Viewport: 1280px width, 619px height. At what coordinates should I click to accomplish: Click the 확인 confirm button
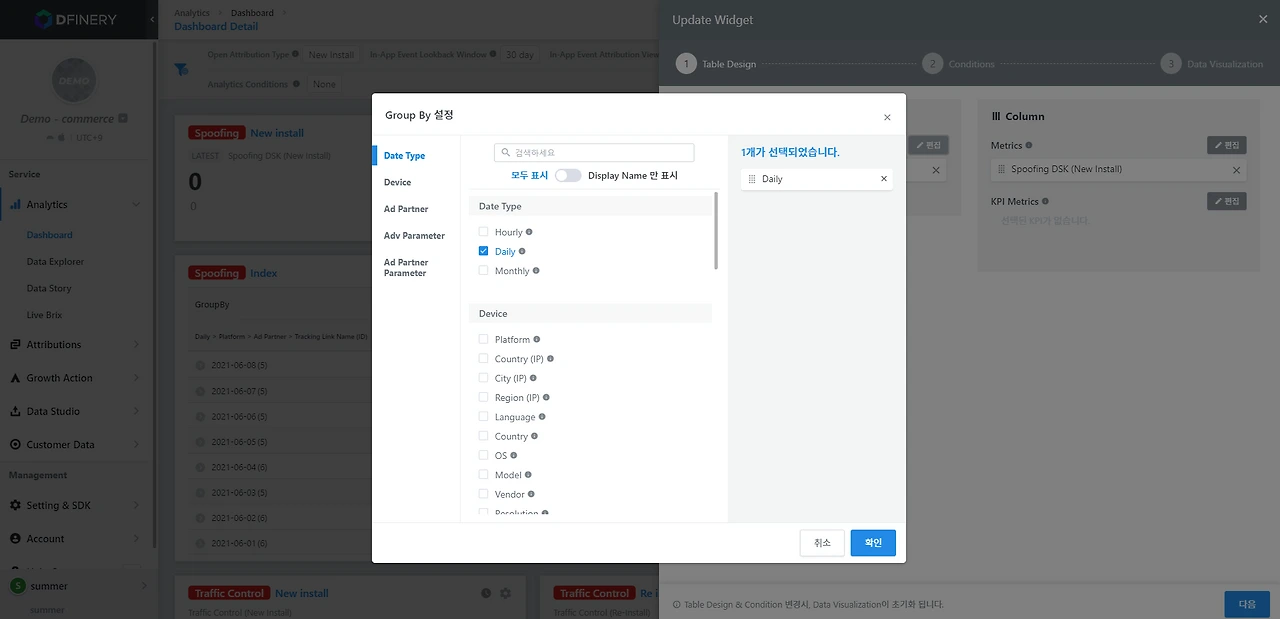tap(873, 543)
